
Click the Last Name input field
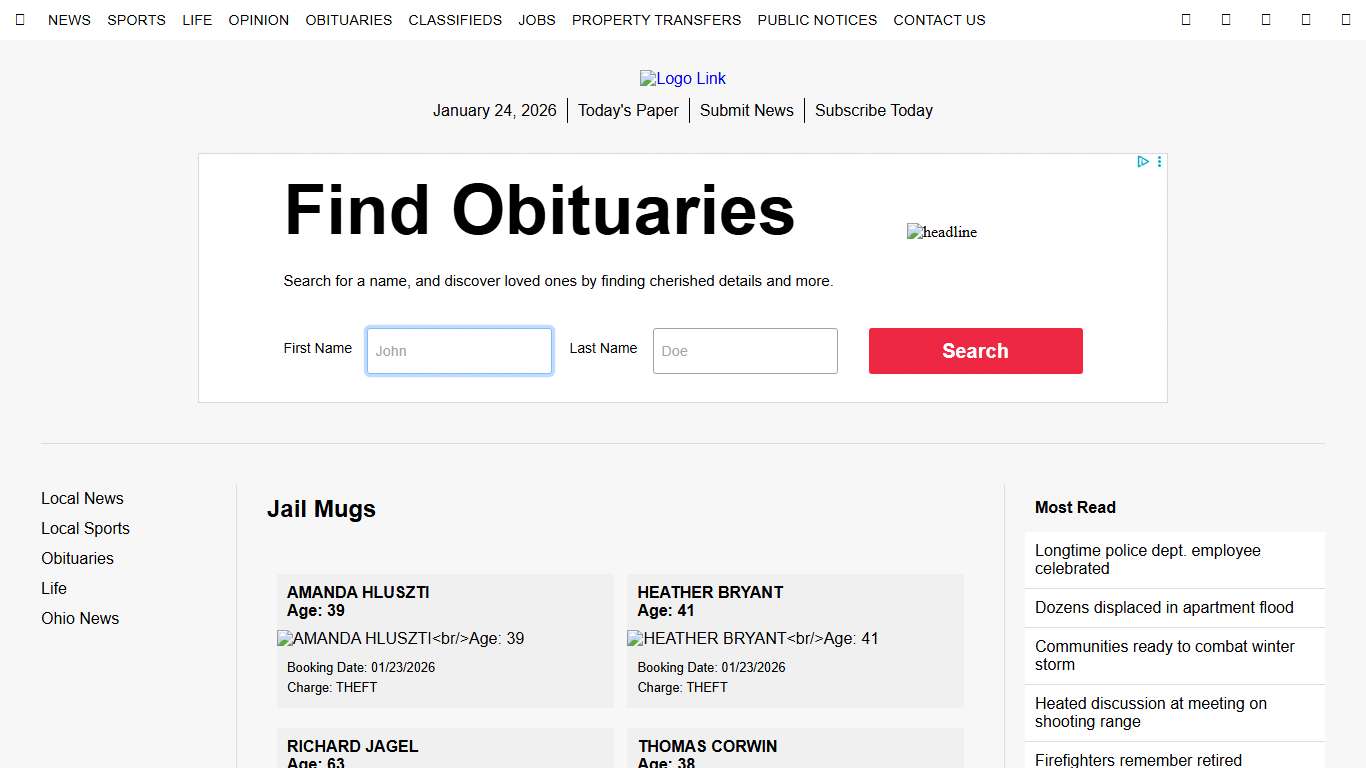(x=745, y=351)
